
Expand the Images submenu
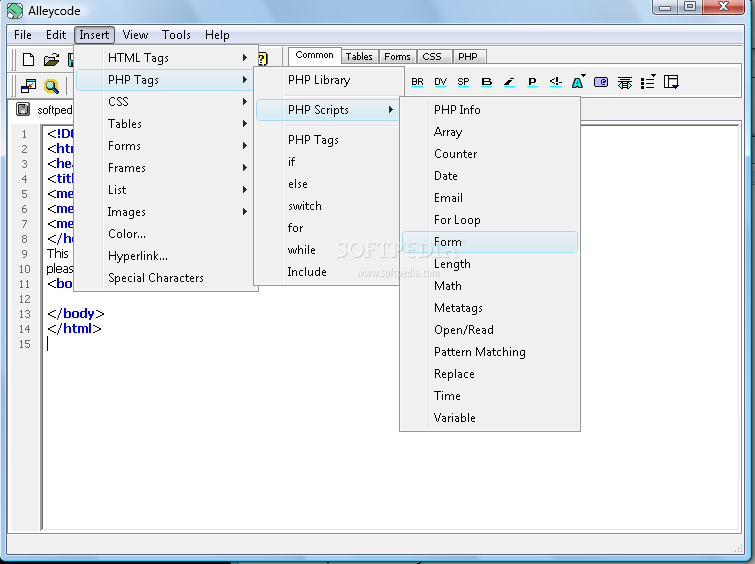coord(164,212)
